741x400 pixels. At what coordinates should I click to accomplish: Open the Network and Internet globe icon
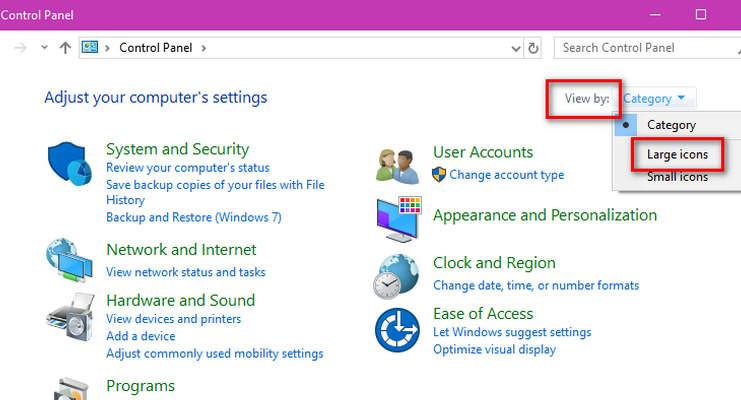coord(69,261)
